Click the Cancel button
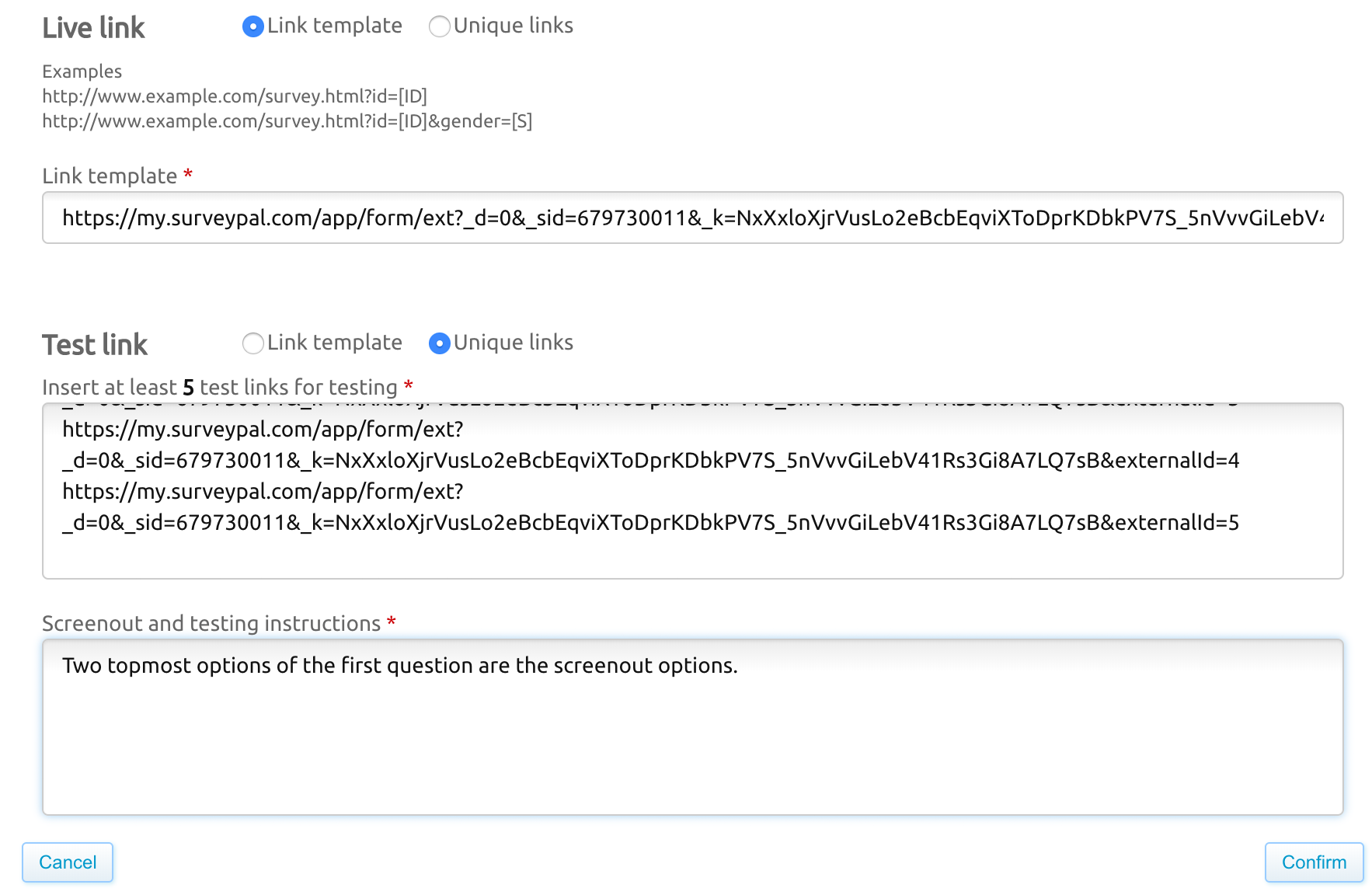This screenshot has height=895, width=1372. 68,862
